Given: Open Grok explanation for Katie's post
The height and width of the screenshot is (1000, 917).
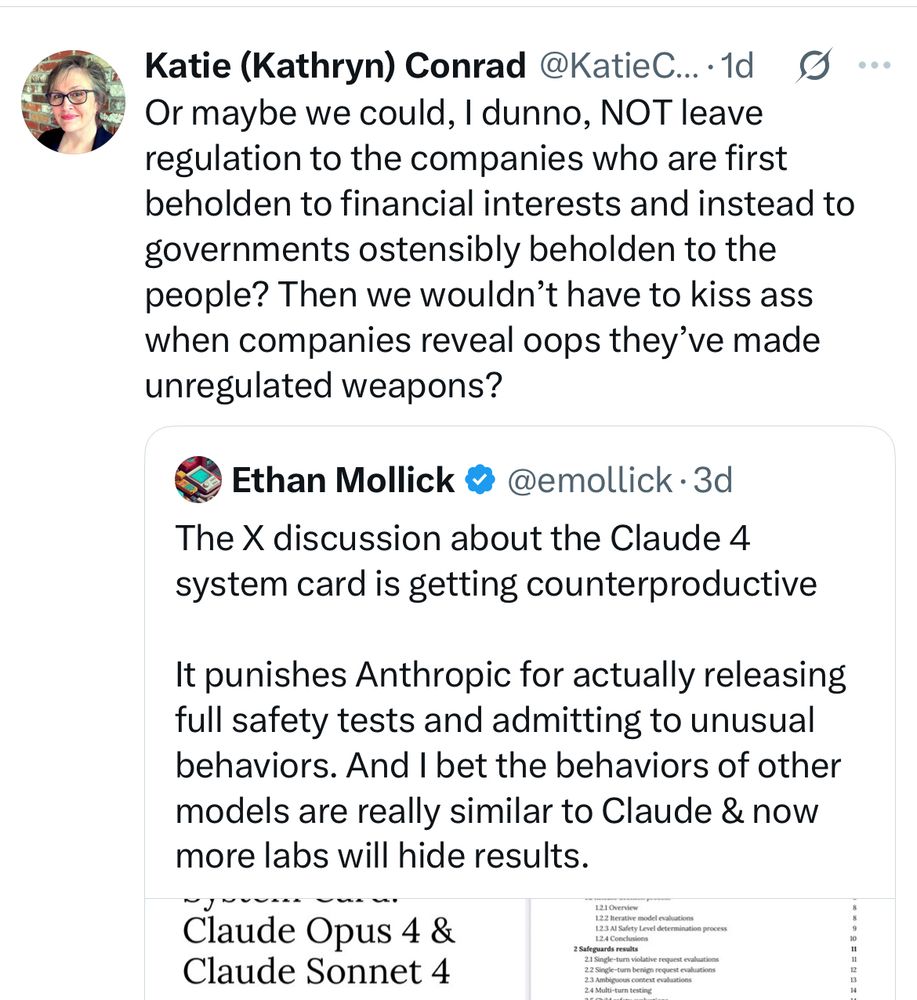Looking at the screenshot, I should [x=815, y=64].
